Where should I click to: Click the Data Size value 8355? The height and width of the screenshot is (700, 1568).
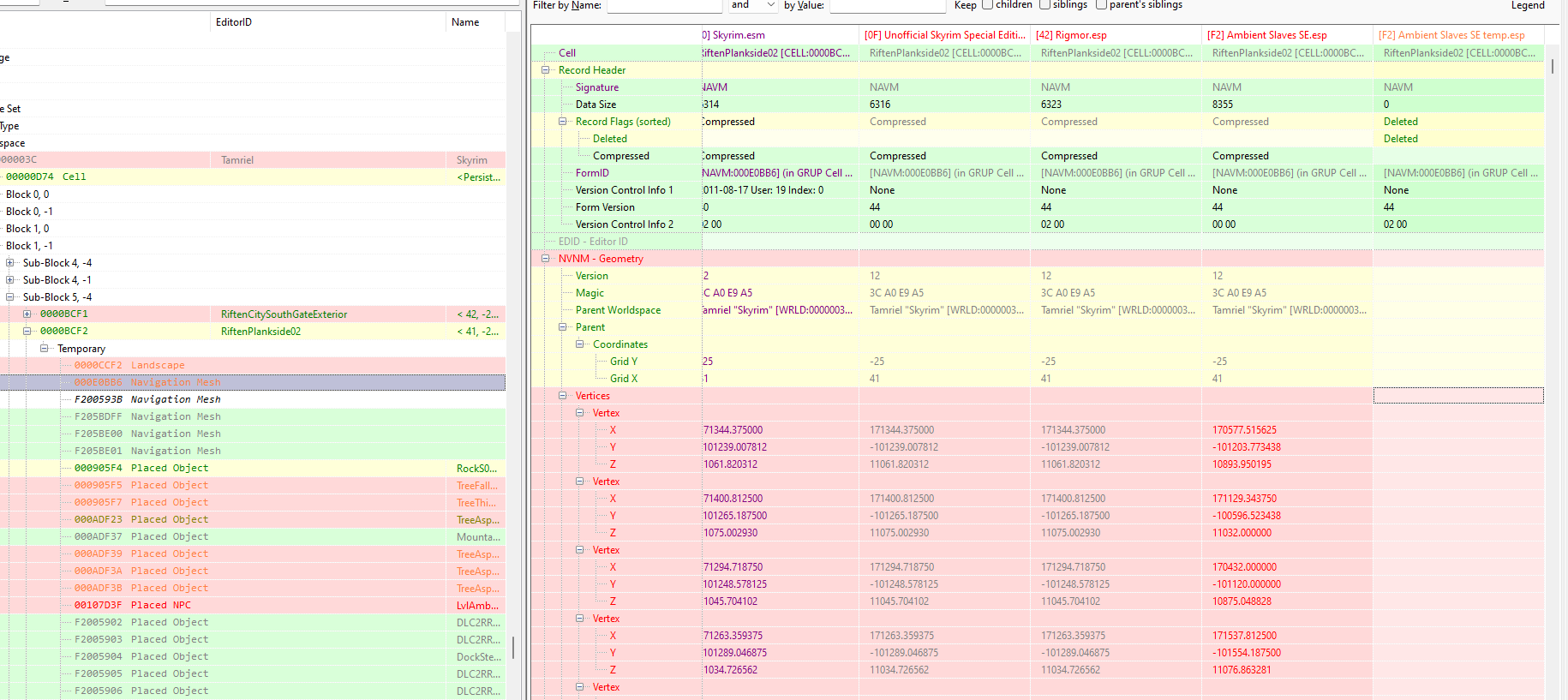tap(1223, 105)
